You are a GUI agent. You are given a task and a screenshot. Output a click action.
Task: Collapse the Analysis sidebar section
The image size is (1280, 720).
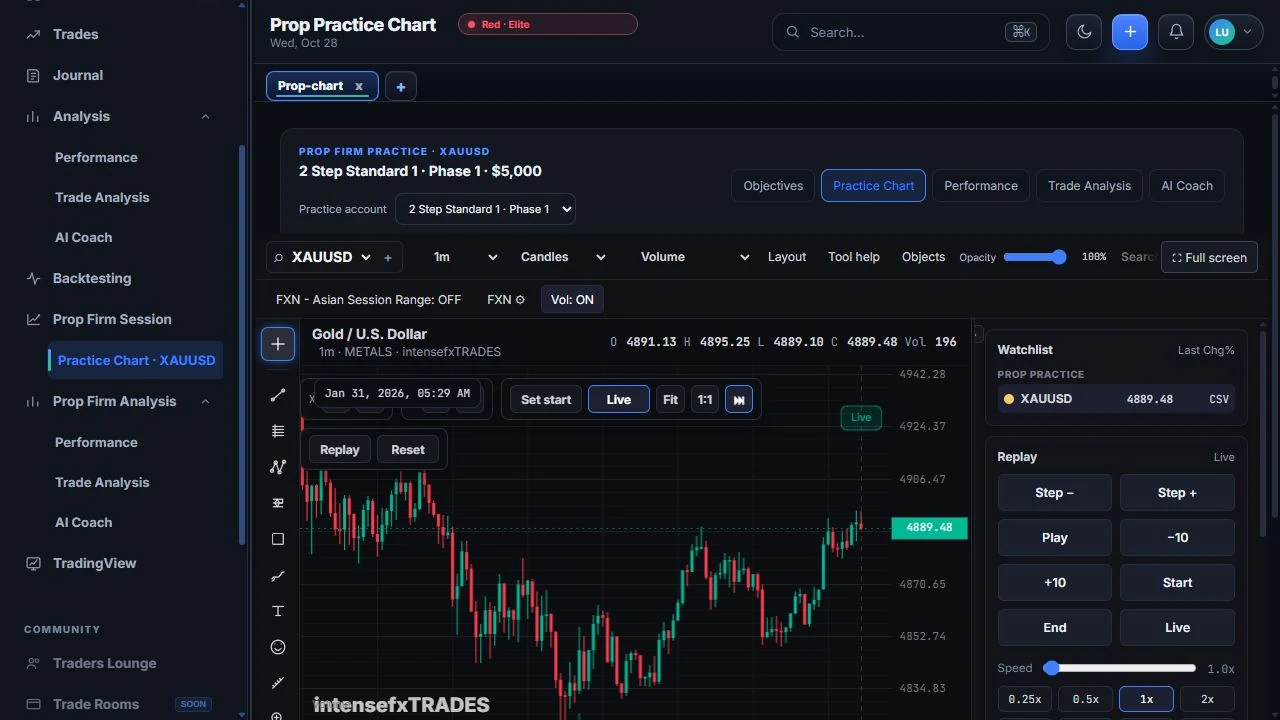coord(205,117)
